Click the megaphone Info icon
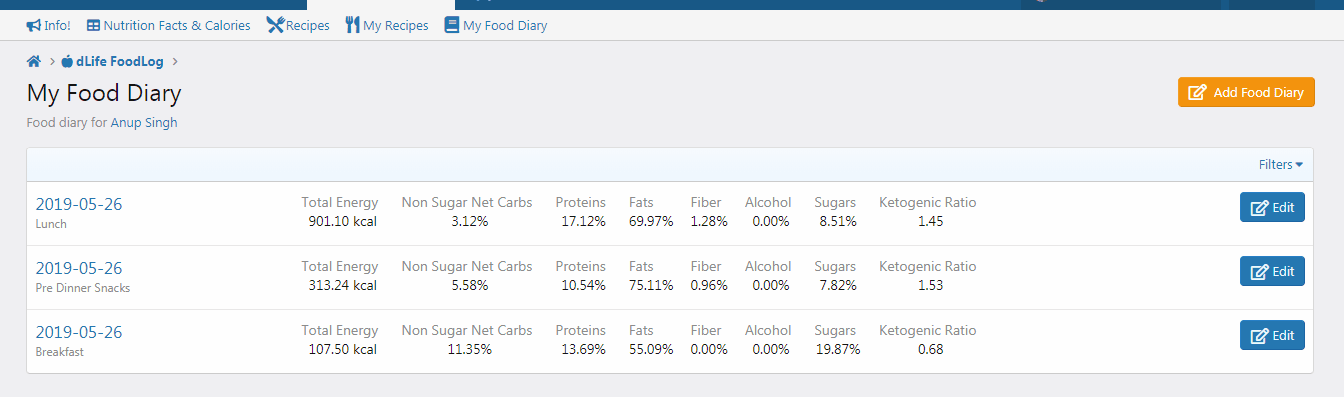Image resolution: width=1344 pixels, height=397 pixels. 33,25
